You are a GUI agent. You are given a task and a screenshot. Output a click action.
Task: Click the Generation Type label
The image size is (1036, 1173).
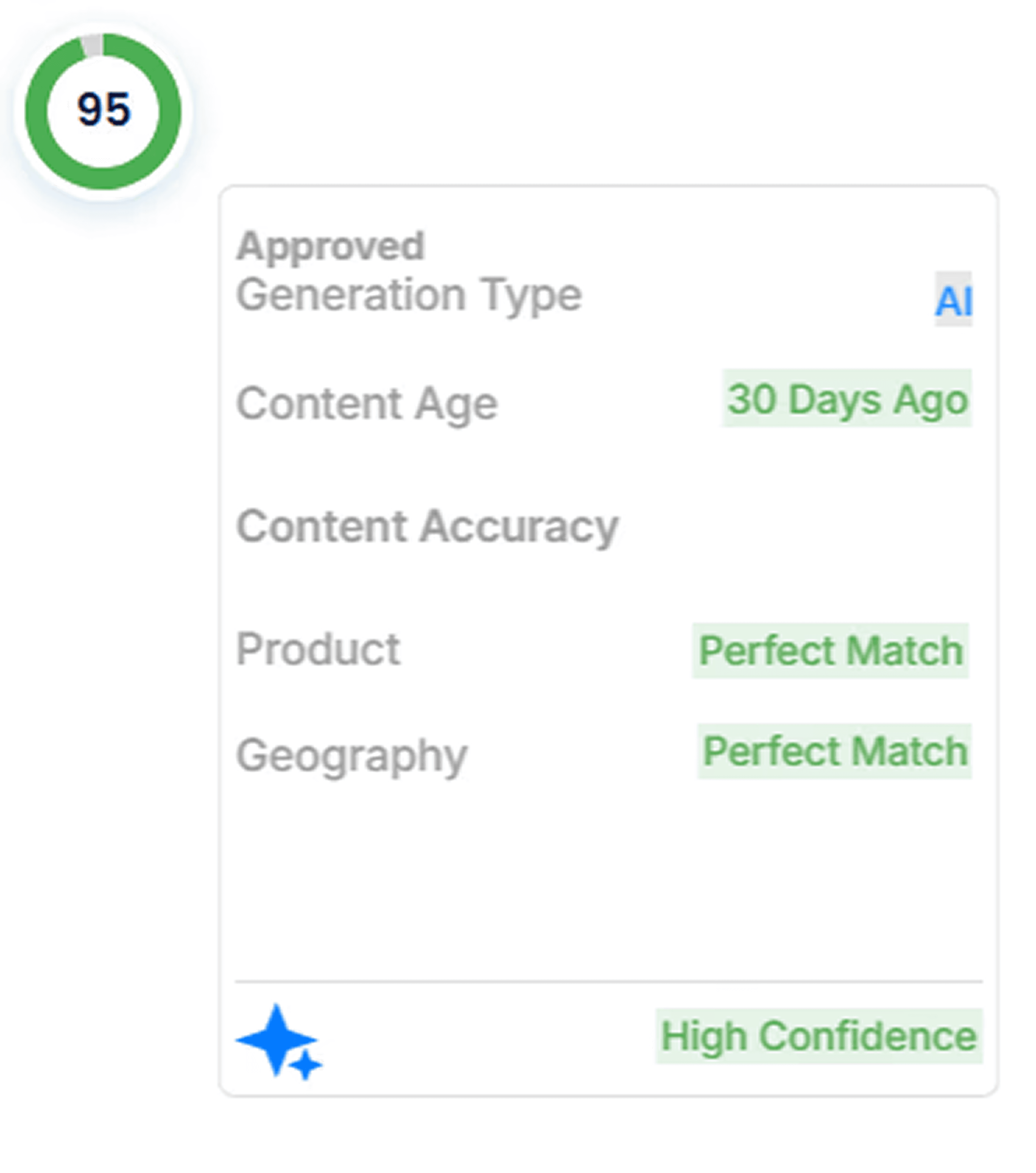tap(409, 295)
